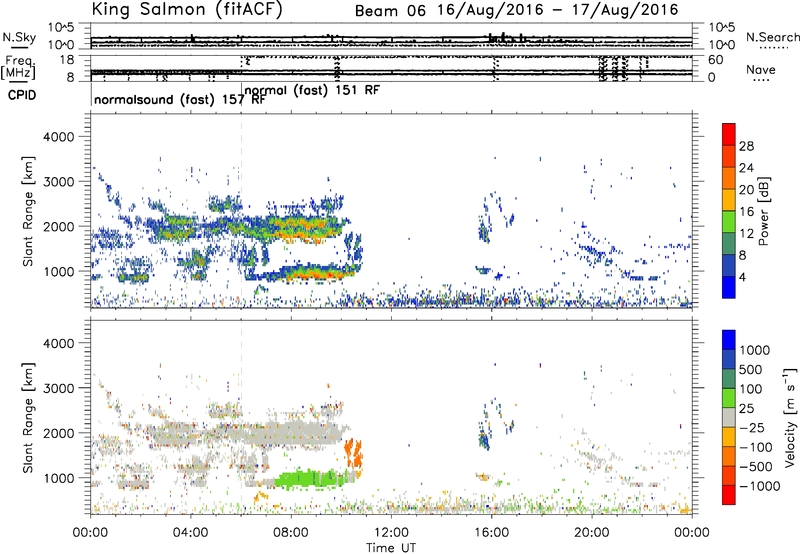Click the bright green 25-100 velocity swatch
This screenshot has width=800, height=554.
tap(729, 398)
